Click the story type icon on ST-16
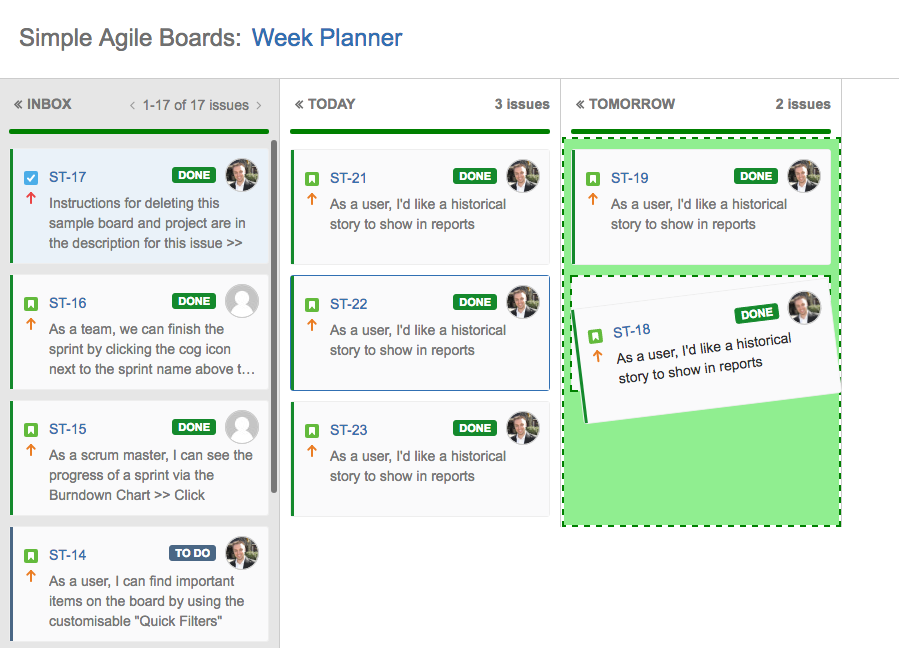Viewport: 899px width, 648px height. 31,303
